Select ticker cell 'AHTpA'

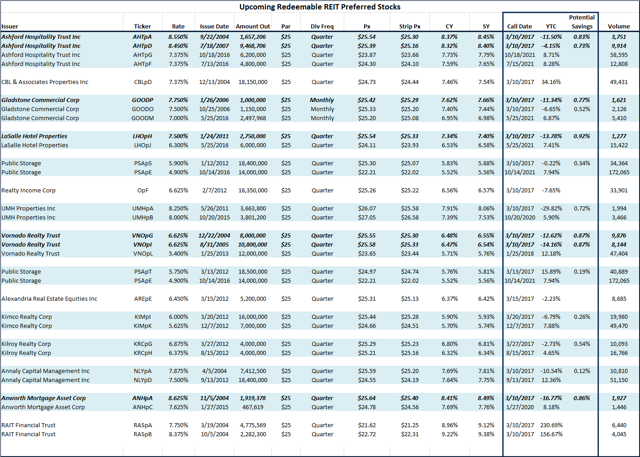pos(142,37)
